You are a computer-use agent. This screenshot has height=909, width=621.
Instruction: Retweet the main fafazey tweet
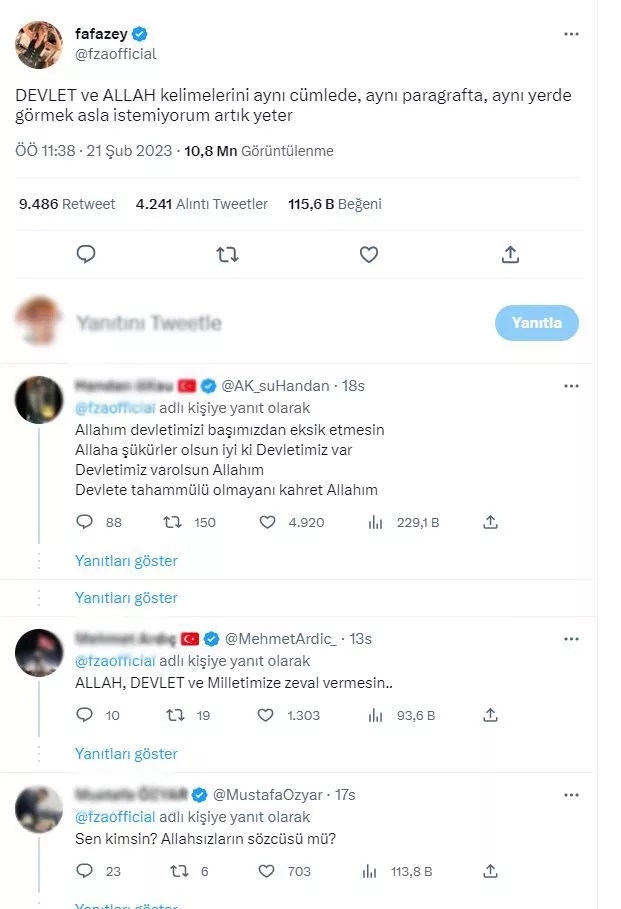[x=227, y=254]
